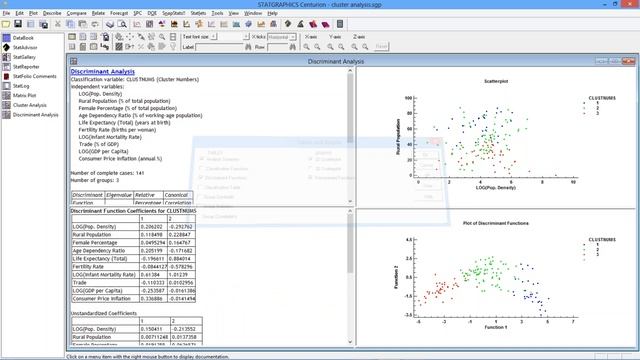
Task: Click the Undo arrow icon
Action: point(95,24)
